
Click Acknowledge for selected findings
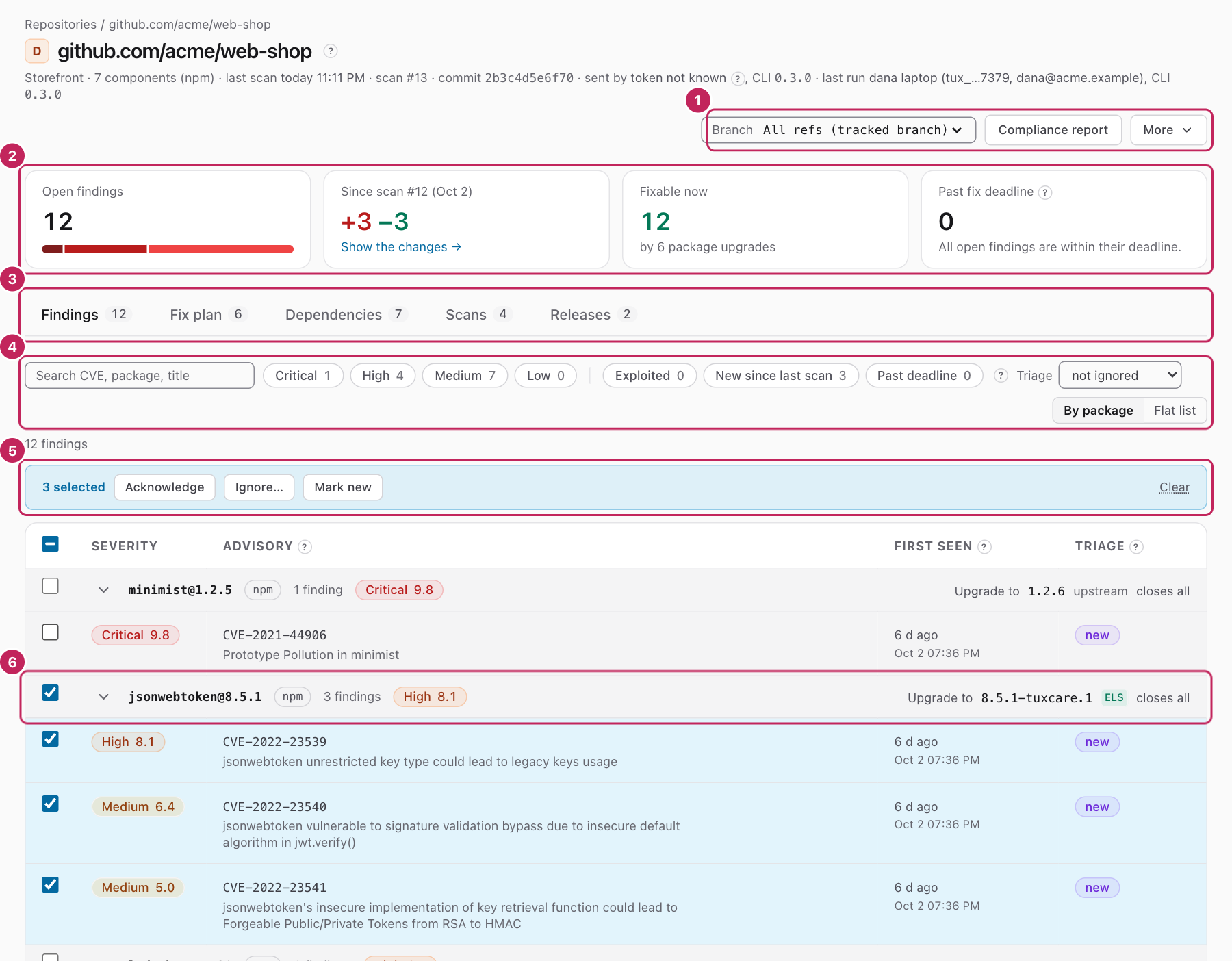pos(164,487)
